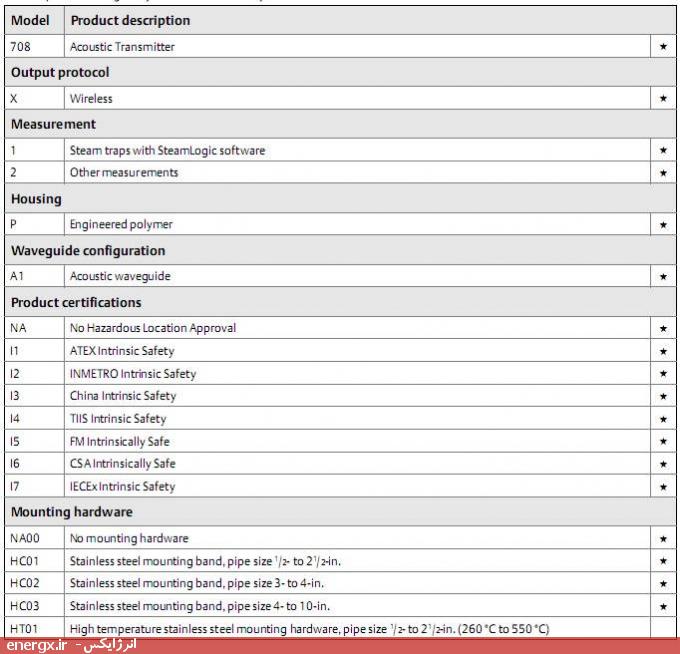This screenshot has width=680, height=654.
Task: Click INMETRO Intrinsic Safety text
Action: tap(133, 374)
